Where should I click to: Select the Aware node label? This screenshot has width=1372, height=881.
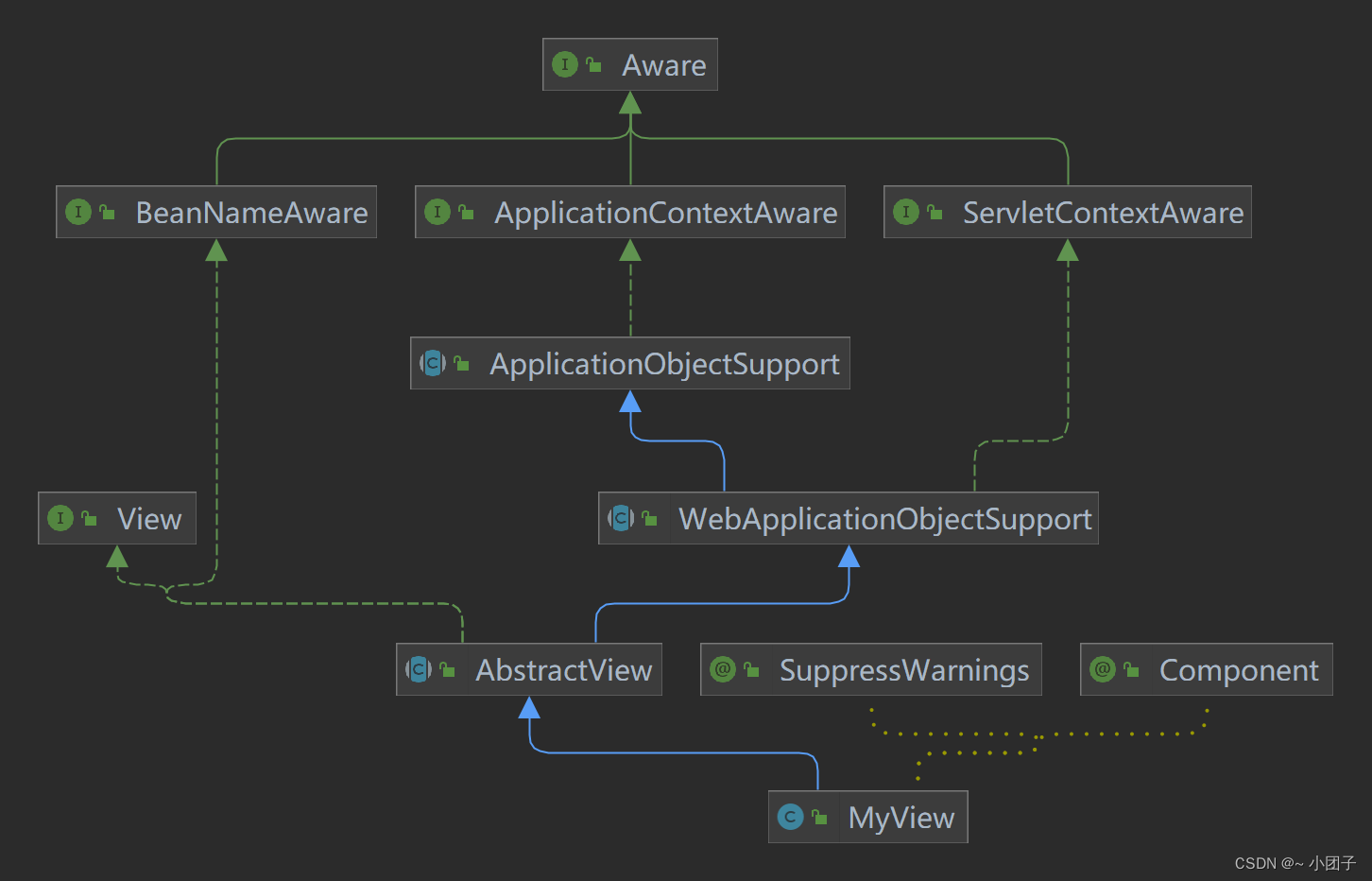(x=663, y=65)
